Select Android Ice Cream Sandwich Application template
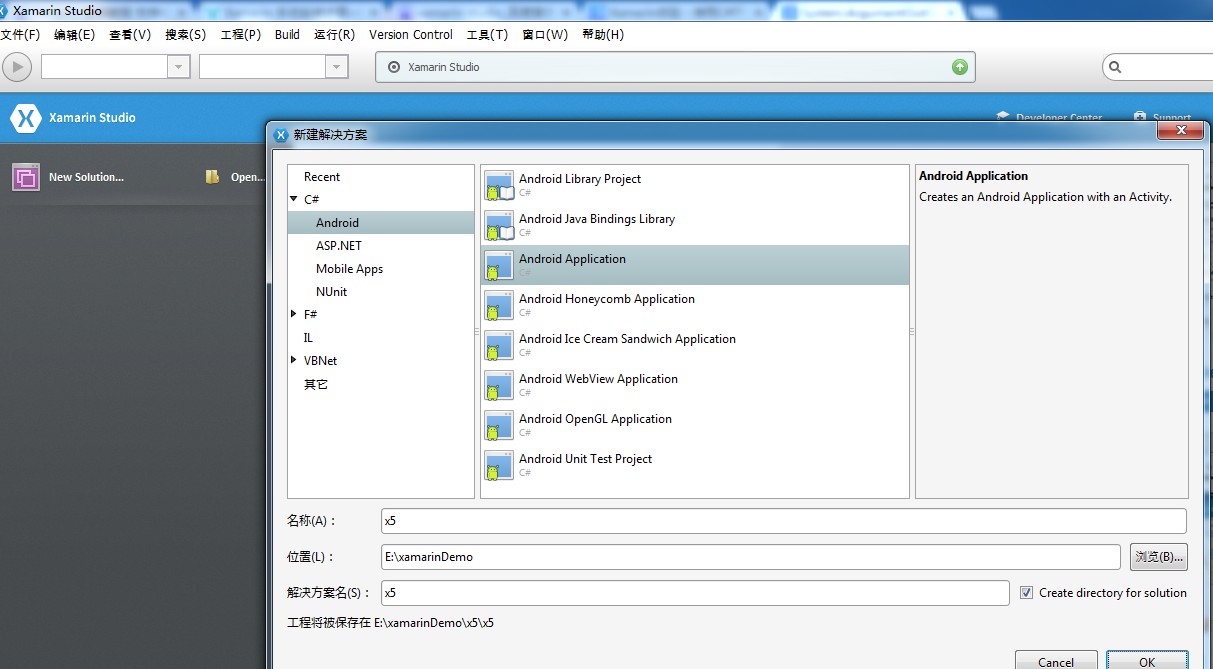 click(695, 345)
